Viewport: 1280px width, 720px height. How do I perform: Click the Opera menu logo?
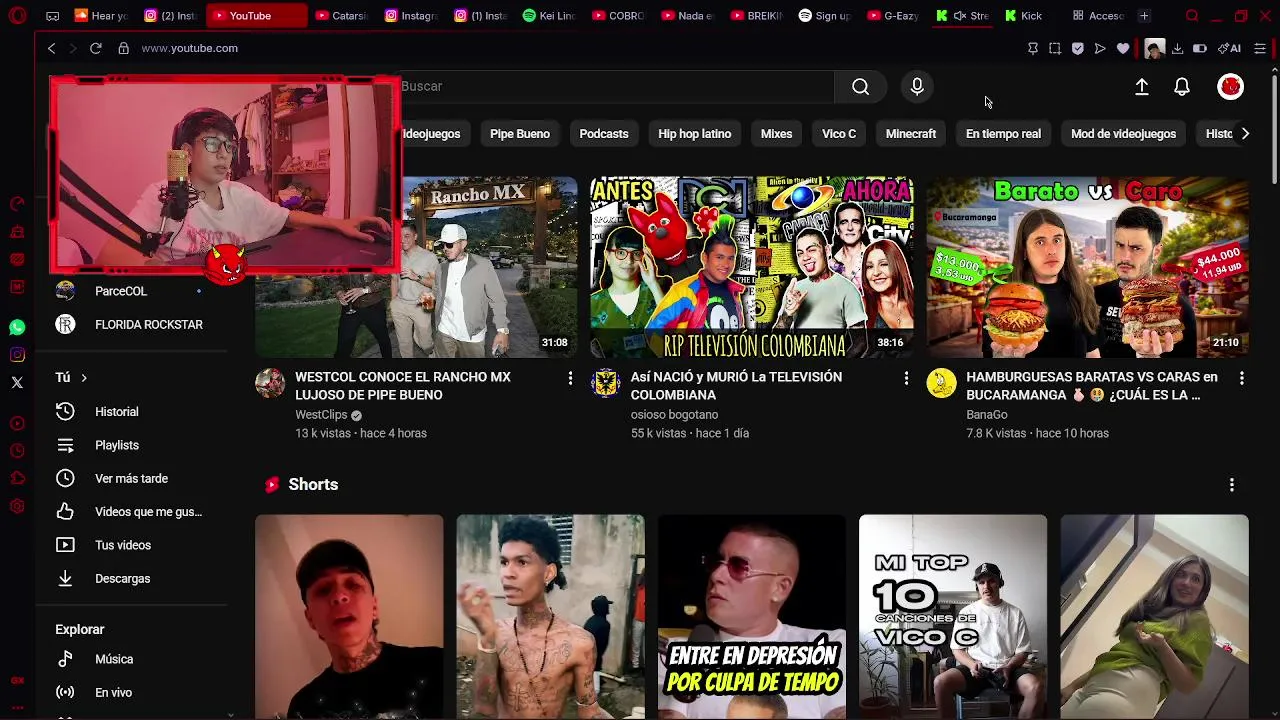(17, 16)
